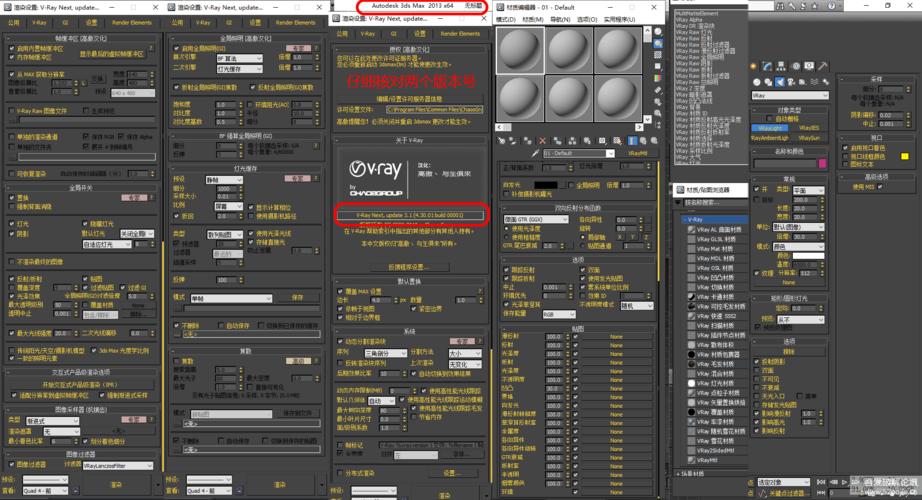Open 模式(D) menu in material editor
The image size is (922, 500).
(506, 19)
